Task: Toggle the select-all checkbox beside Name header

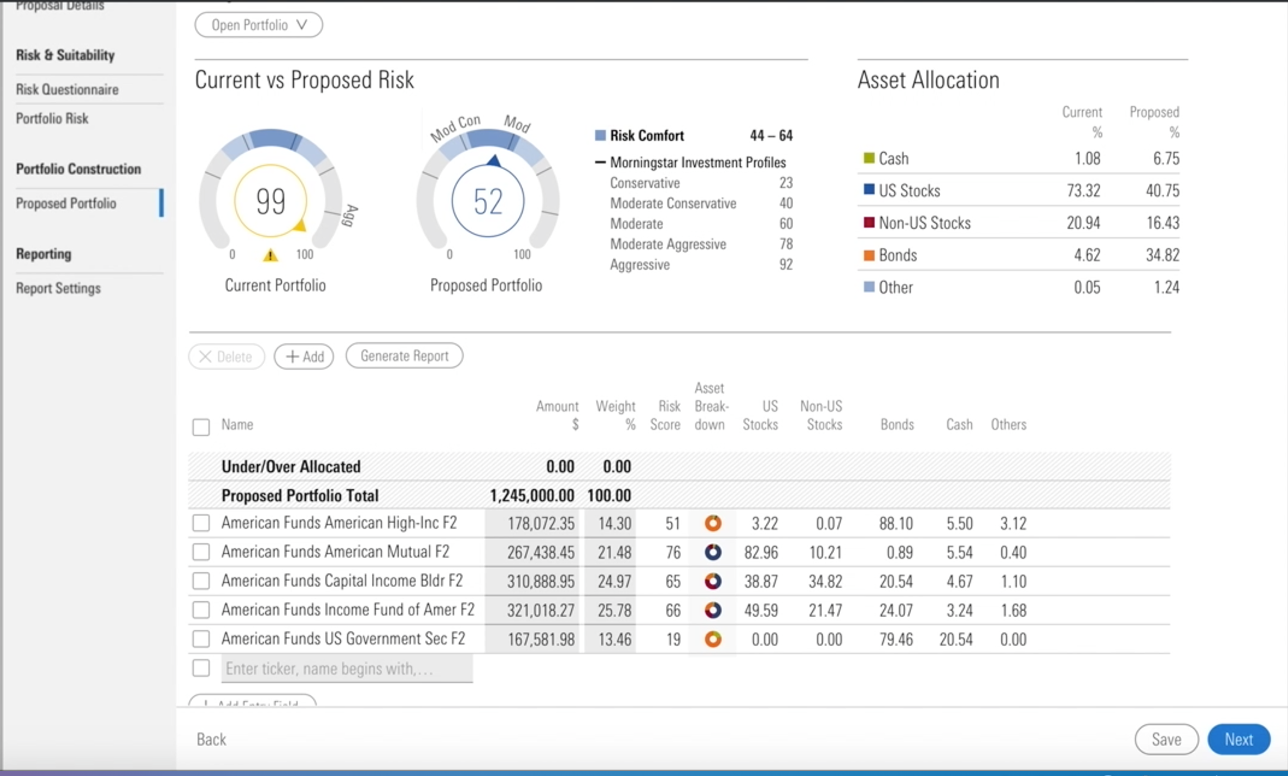Action: click(201, 427)
